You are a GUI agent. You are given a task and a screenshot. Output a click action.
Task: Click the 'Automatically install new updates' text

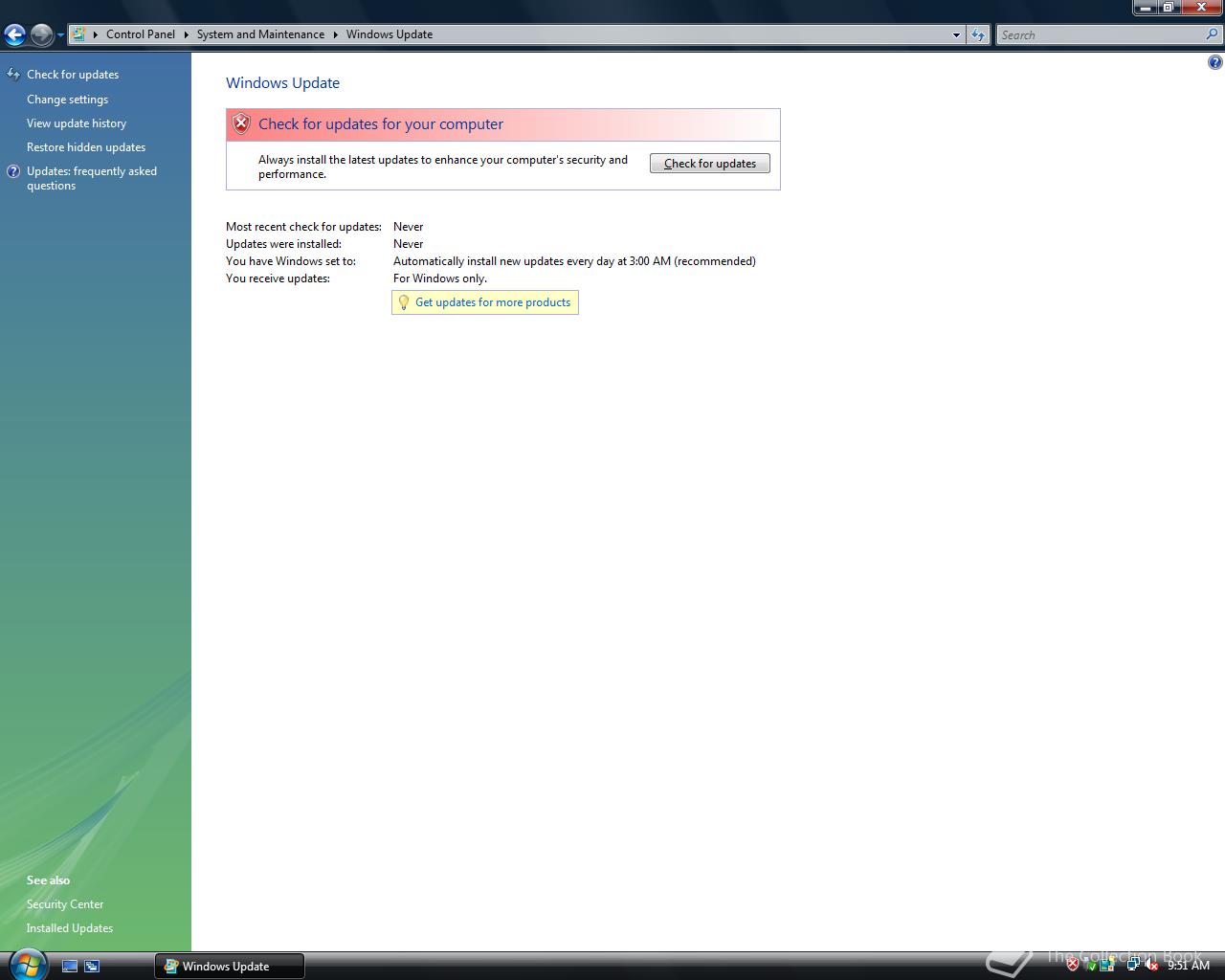click(x=574, y=261)
